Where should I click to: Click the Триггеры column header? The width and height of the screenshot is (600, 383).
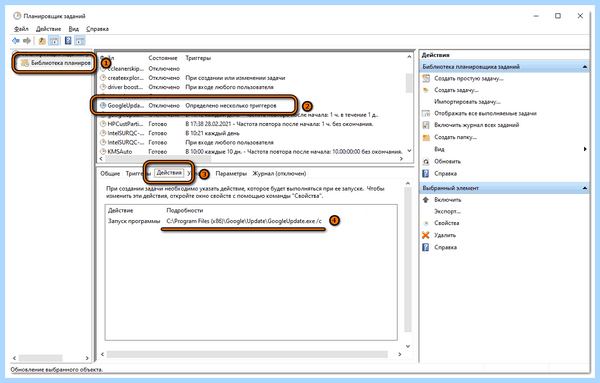click(x=198, y=58)
